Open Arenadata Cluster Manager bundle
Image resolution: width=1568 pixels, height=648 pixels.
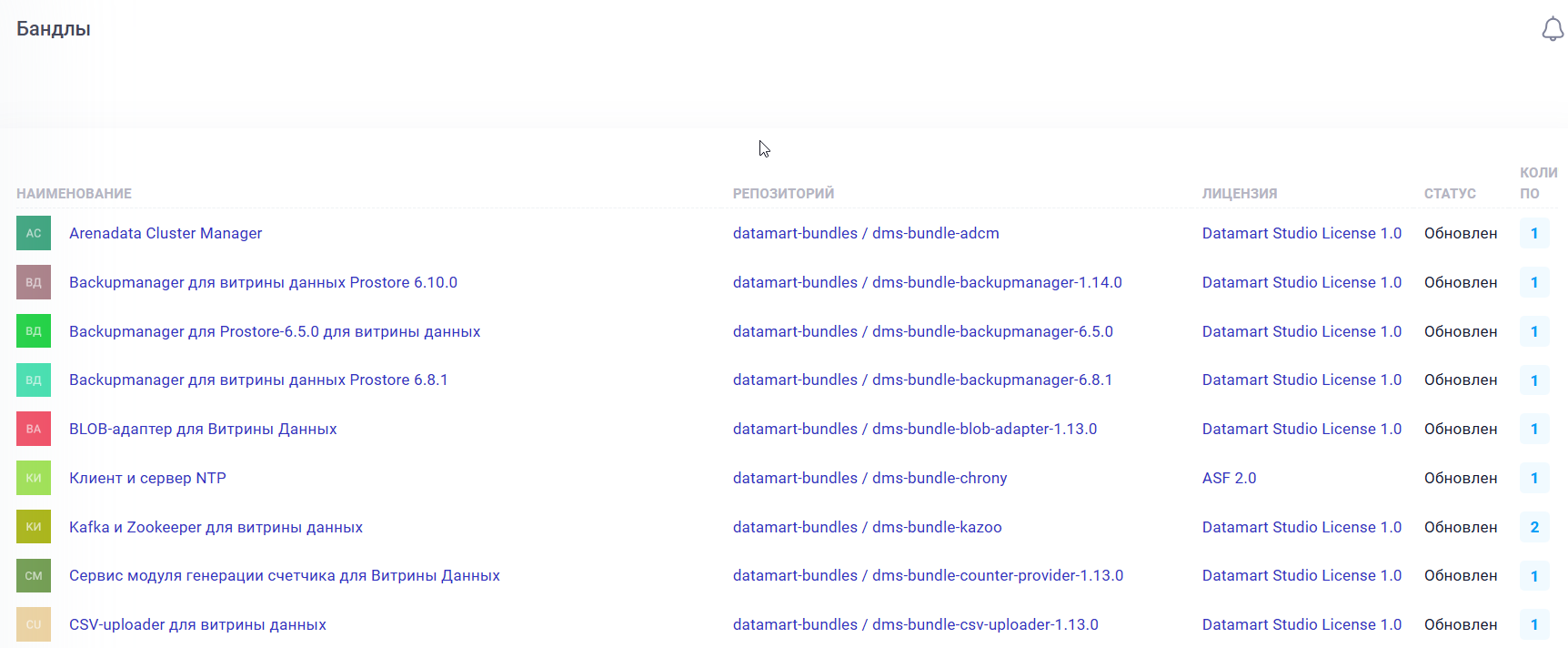click(x=166, y=233)
